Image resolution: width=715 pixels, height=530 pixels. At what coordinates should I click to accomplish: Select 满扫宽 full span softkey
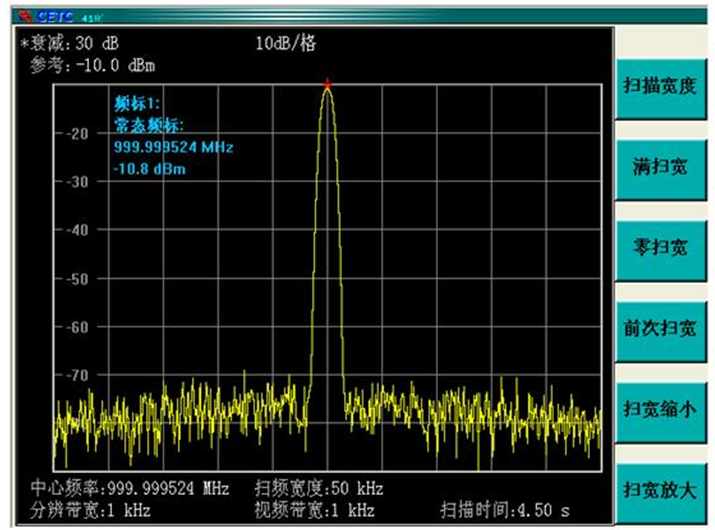[x=660, y=165]
